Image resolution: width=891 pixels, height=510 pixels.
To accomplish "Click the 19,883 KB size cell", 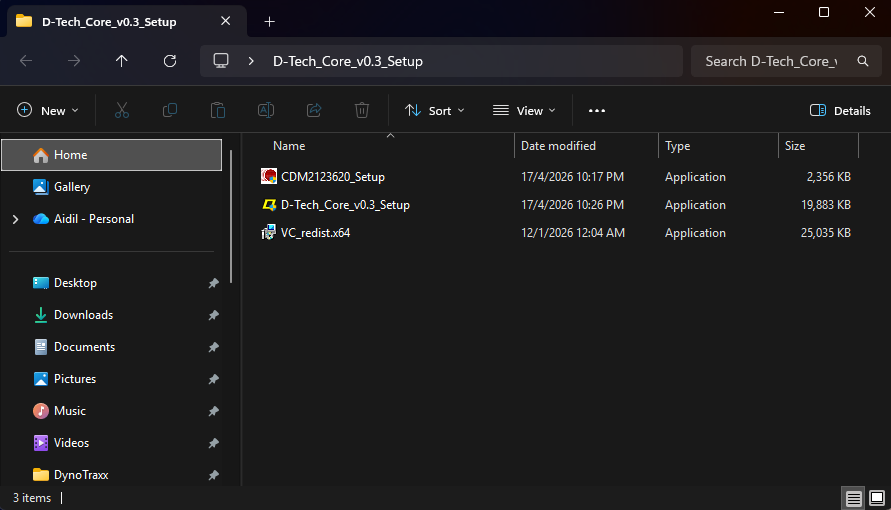I will point(826,205).
